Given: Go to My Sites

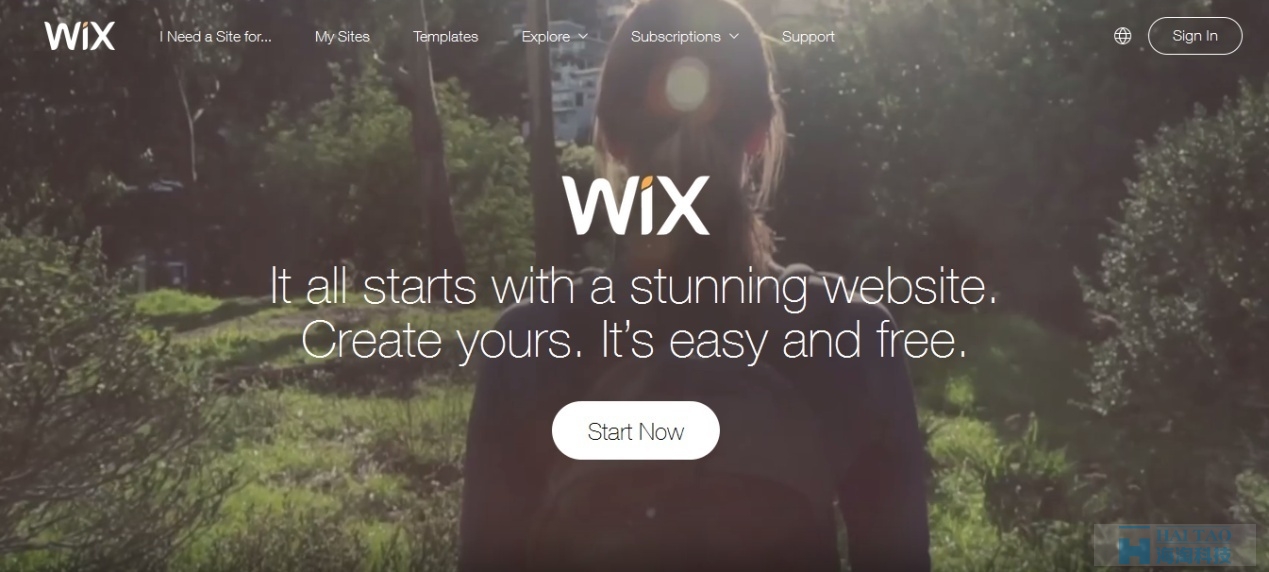Looking at the screenshot, I should [x=342, y=36].
